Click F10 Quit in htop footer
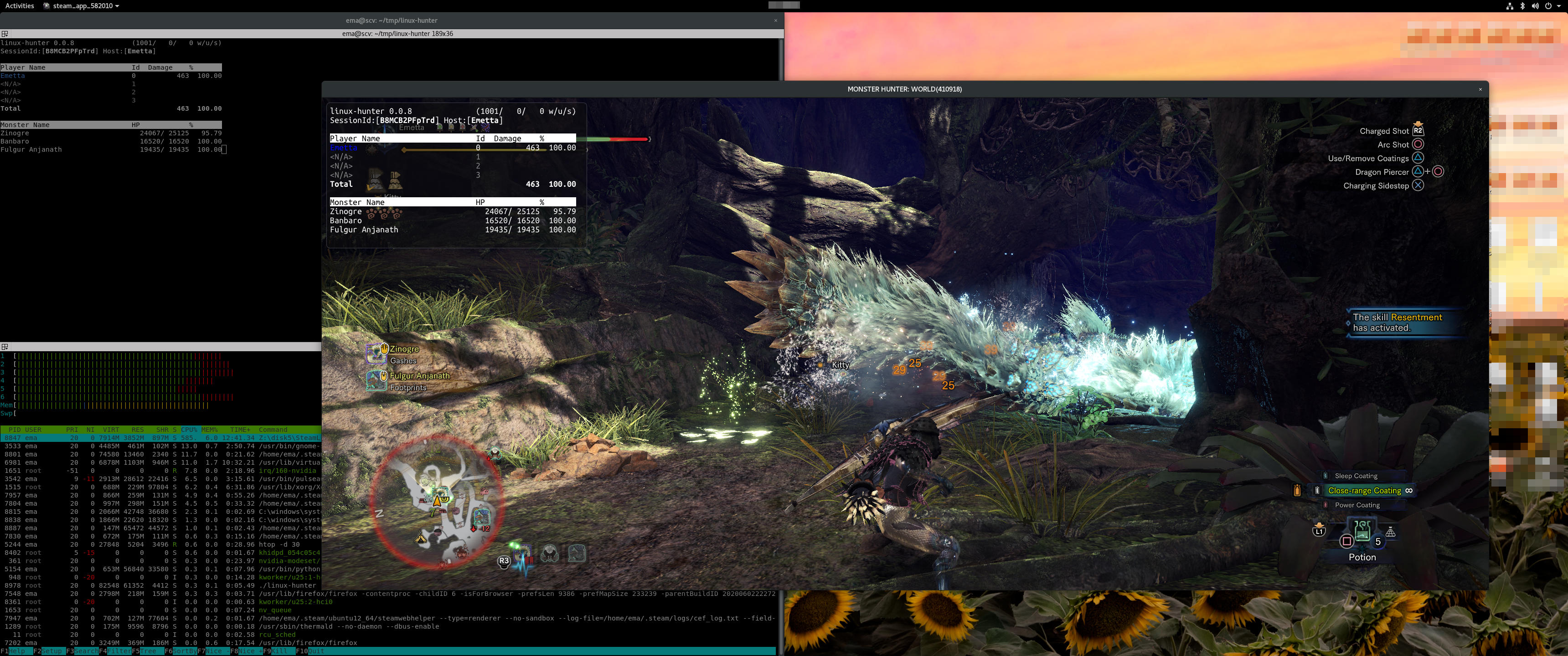1568x656 pixels. (316, 651)
